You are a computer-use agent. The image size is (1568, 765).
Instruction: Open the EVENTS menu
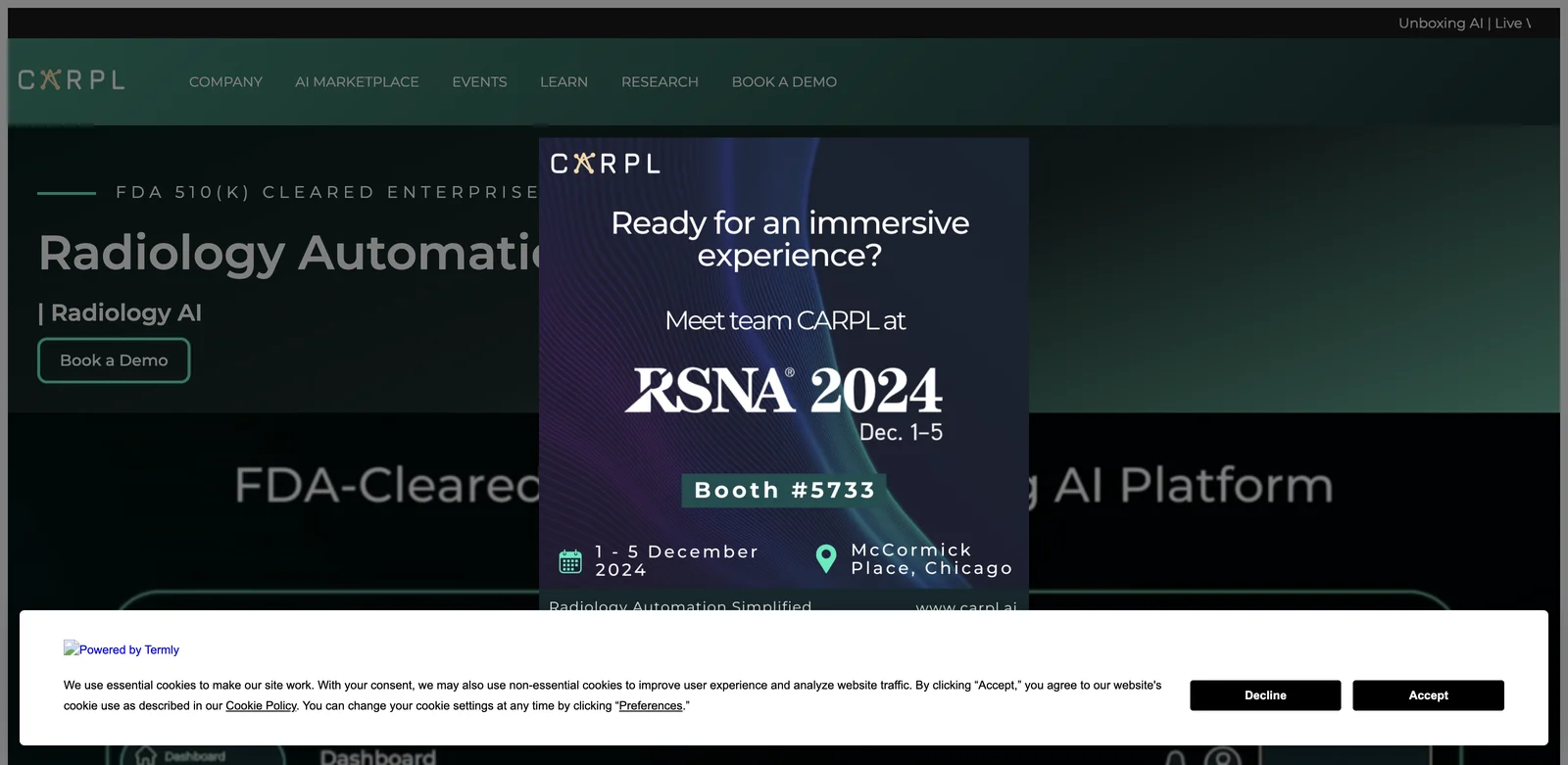coord(479,82)
